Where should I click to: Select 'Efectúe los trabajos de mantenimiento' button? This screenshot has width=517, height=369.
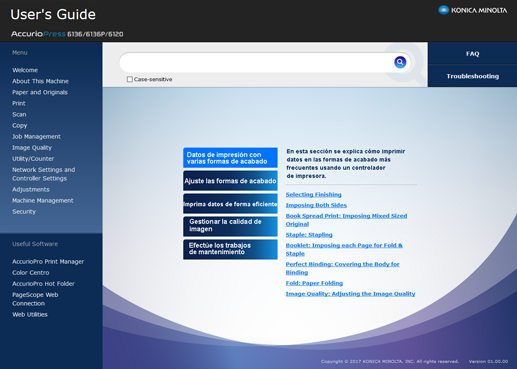point(230,249)
